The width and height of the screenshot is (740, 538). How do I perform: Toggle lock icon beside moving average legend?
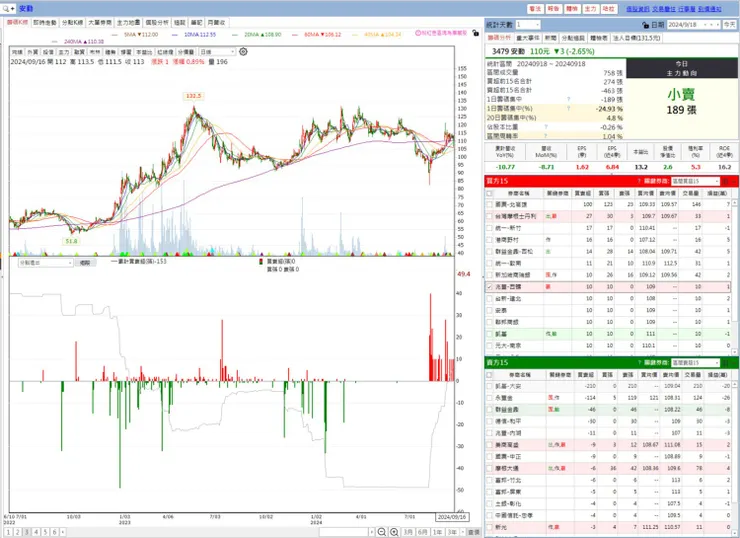475,33
